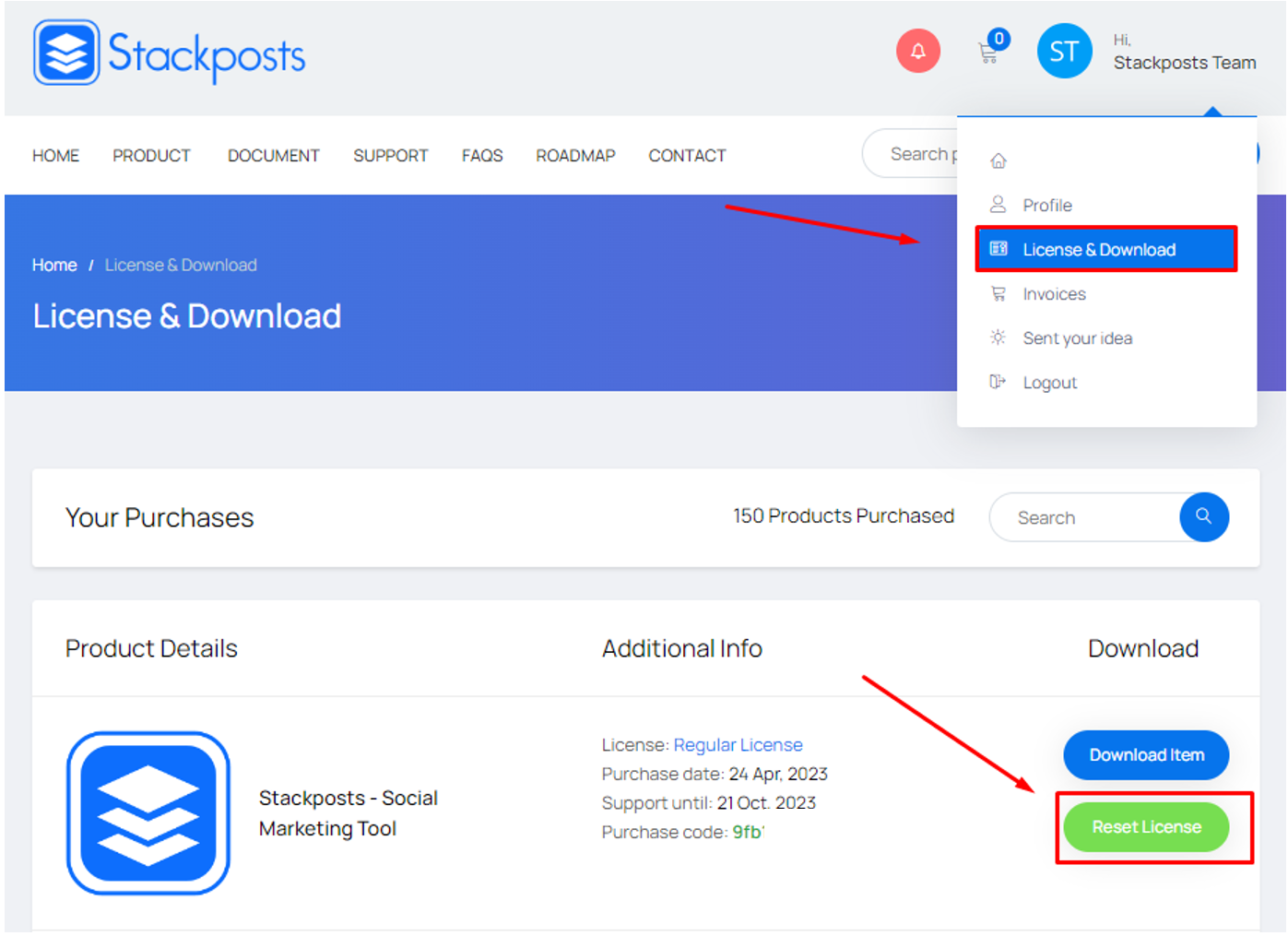Image resolution: width=1288 pixels, height=936 pixels.
Task: Click the red notification bell icon
Action: coord(917,51)
